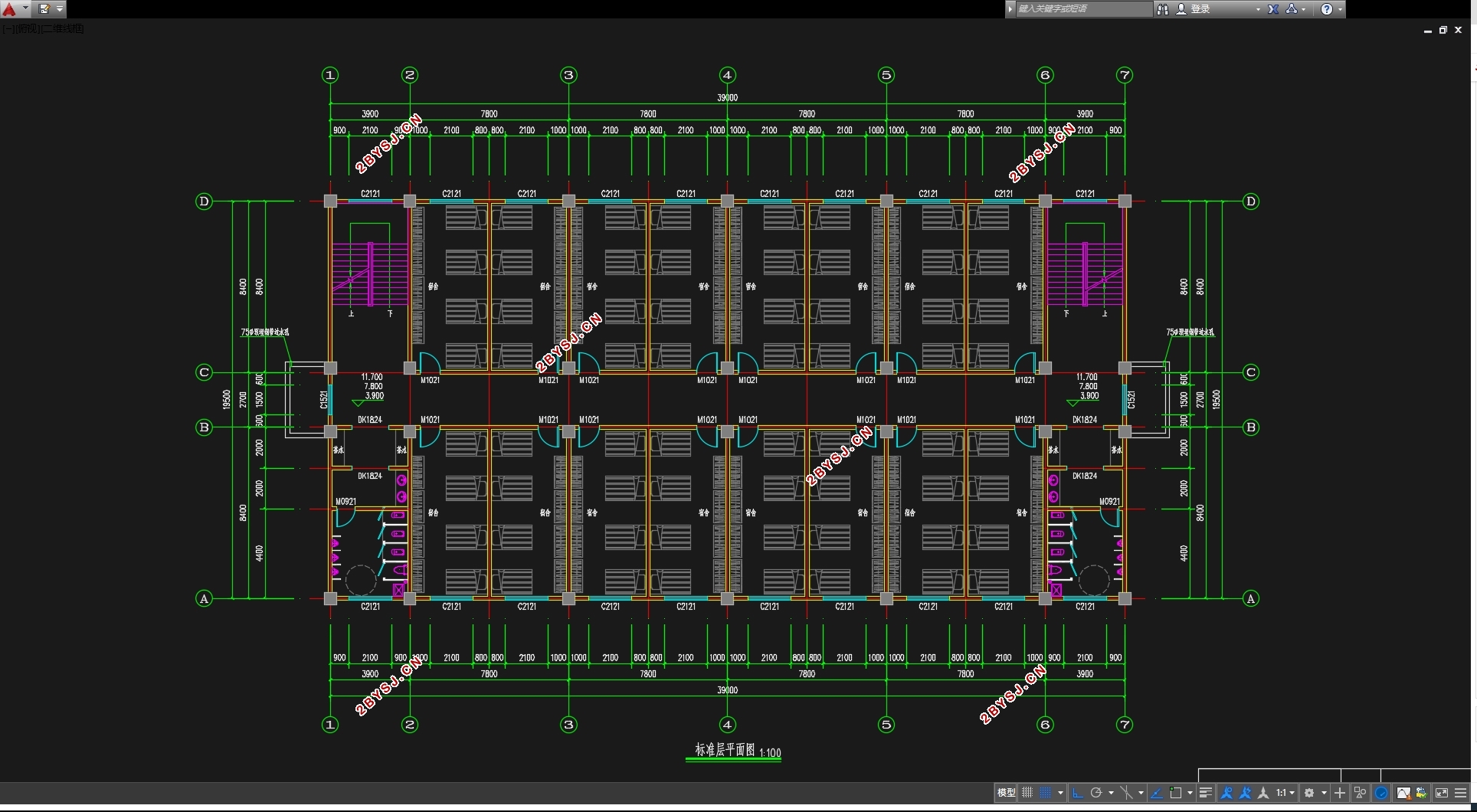Expand the search box arrow on left
This screenshot has width=1477, height=812.
coord(1010,9)
